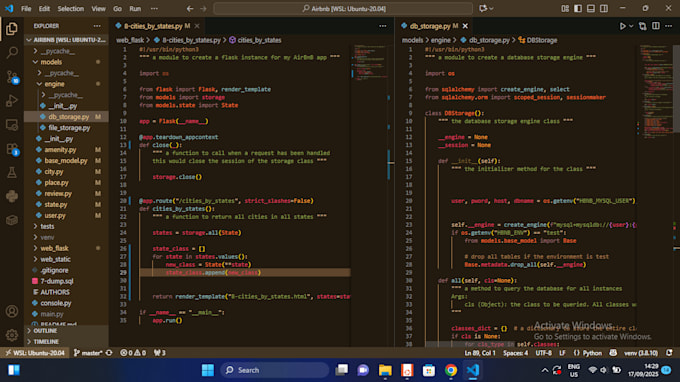Click the WSL: Ubuntu-20.04 remote indicator

tap(35, 353)
